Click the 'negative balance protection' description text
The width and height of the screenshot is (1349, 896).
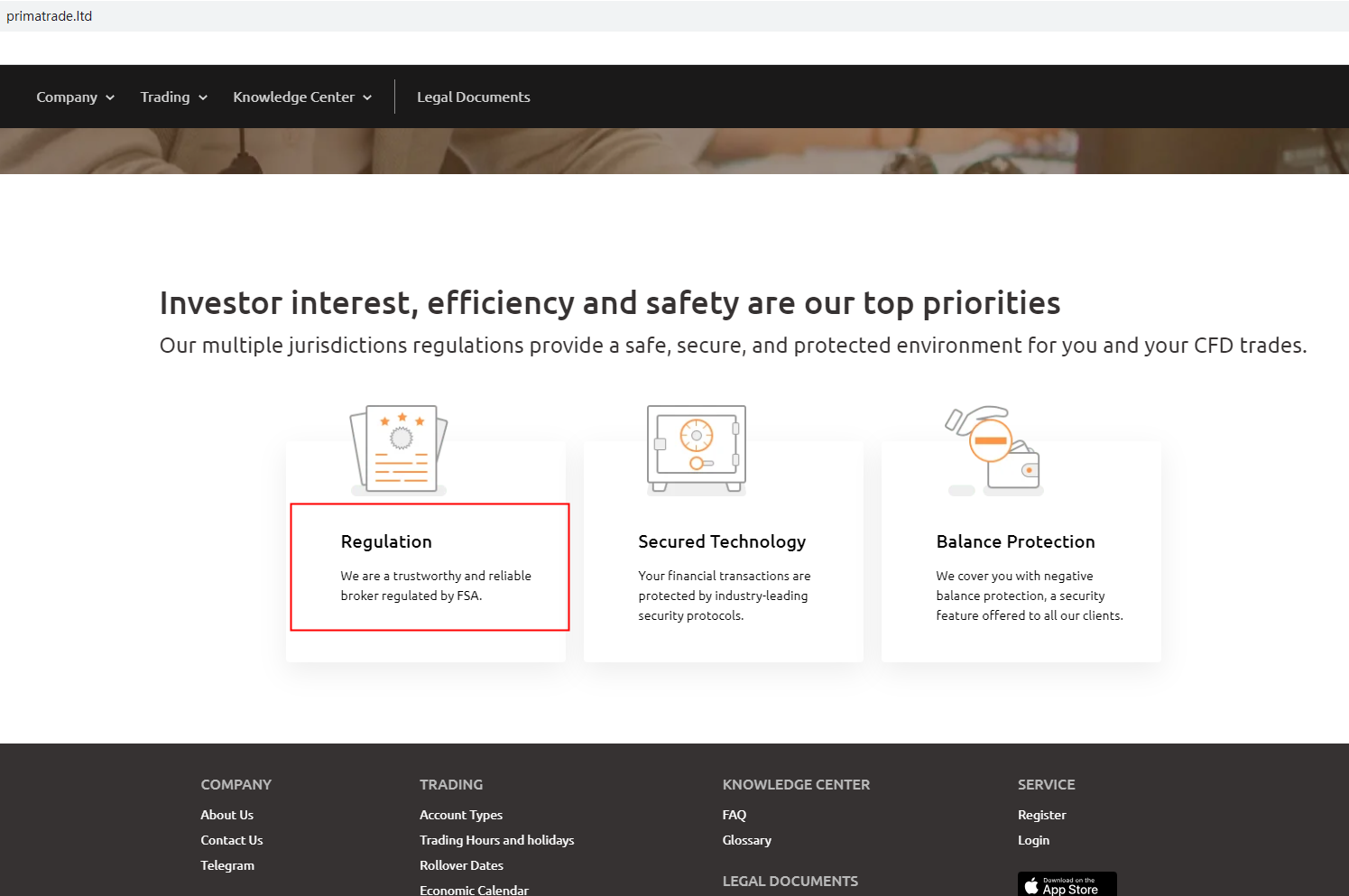[1030, 596]
